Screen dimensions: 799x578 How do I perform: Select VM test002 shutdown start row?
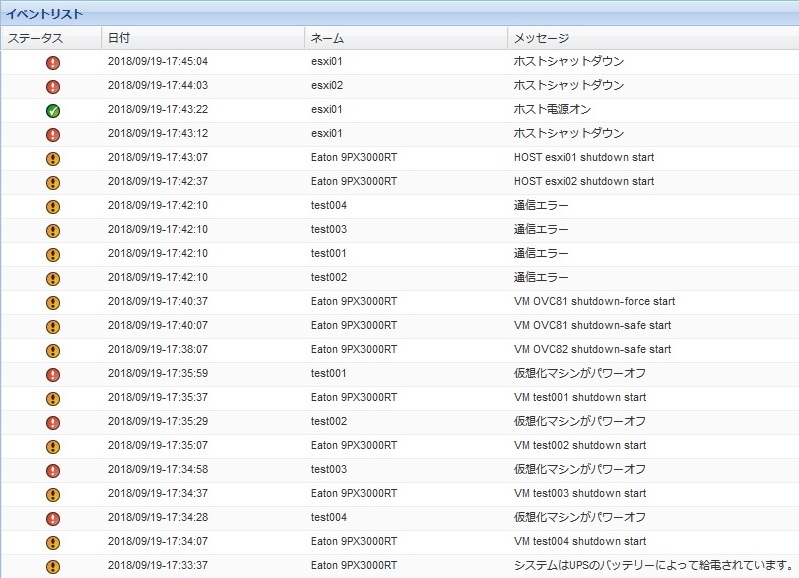click(579, 446)
